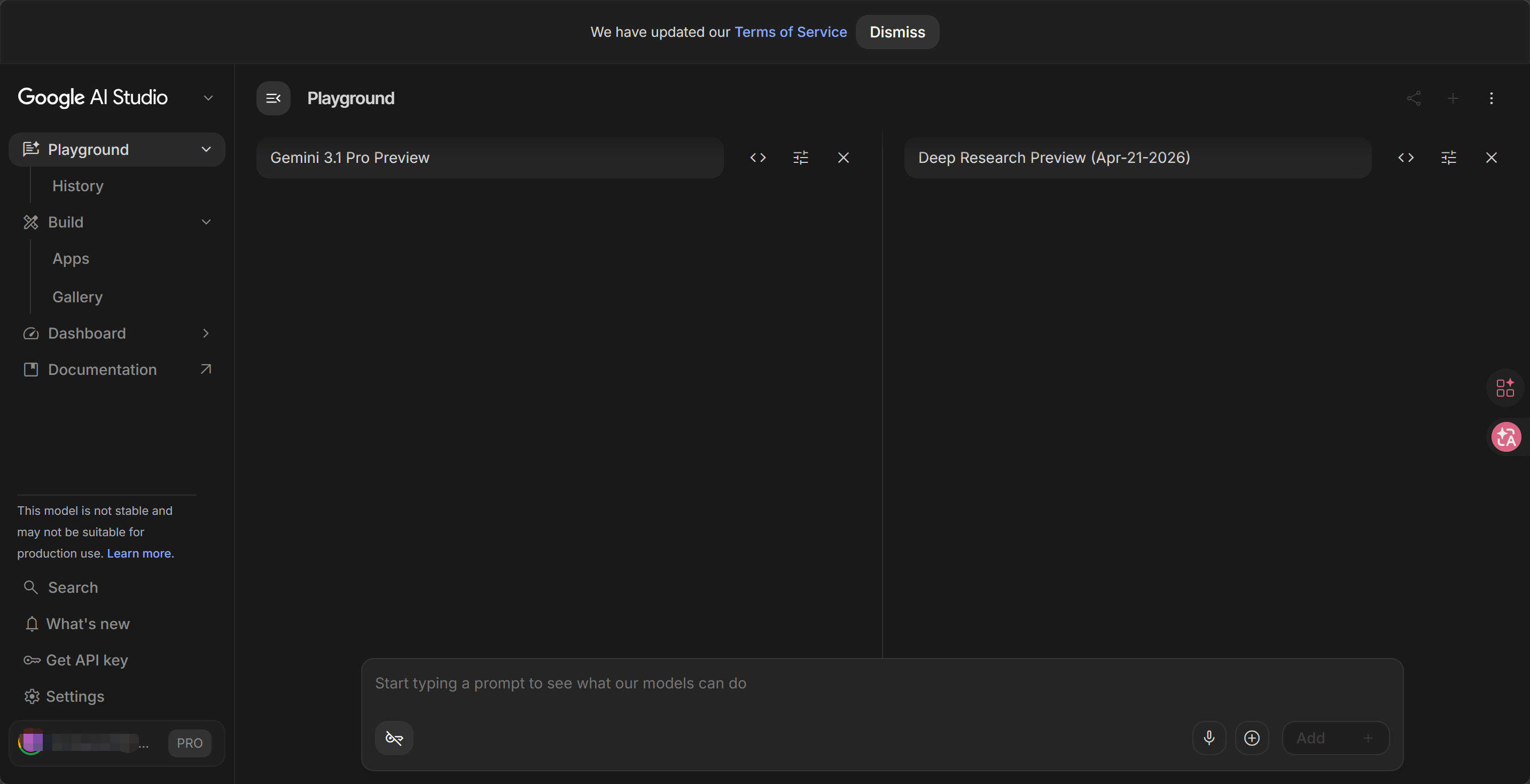Click the plus icon in the Playground header
Screen dimensions: 1530x784
pyautogui.click(x=1453, y=98)
